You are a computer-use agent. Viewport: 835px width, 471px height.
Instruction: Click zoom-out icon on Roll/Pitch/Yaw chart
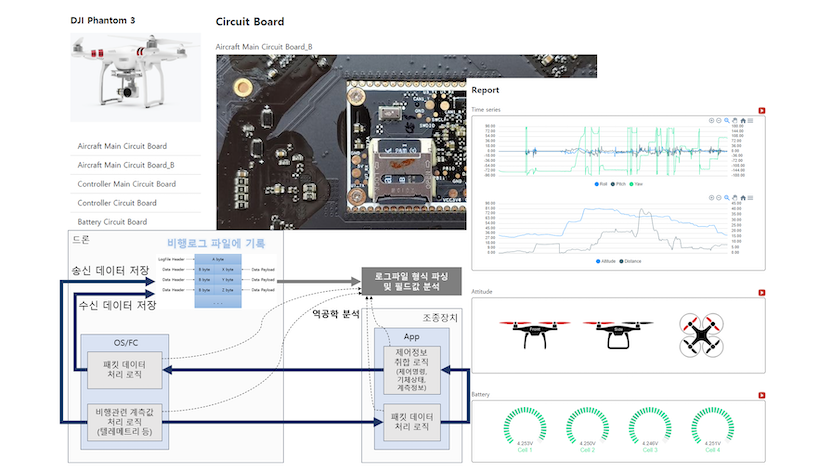point(719,120)
